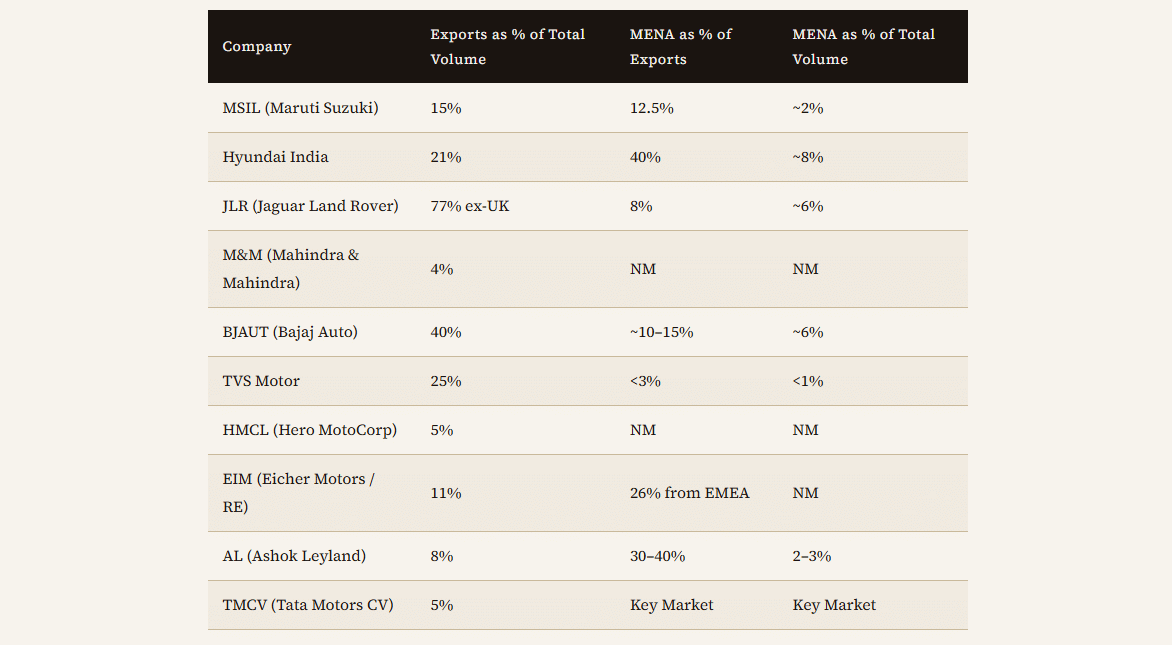
Task: Click the 77% ex-UK exports value
Action: coord(469,206)
